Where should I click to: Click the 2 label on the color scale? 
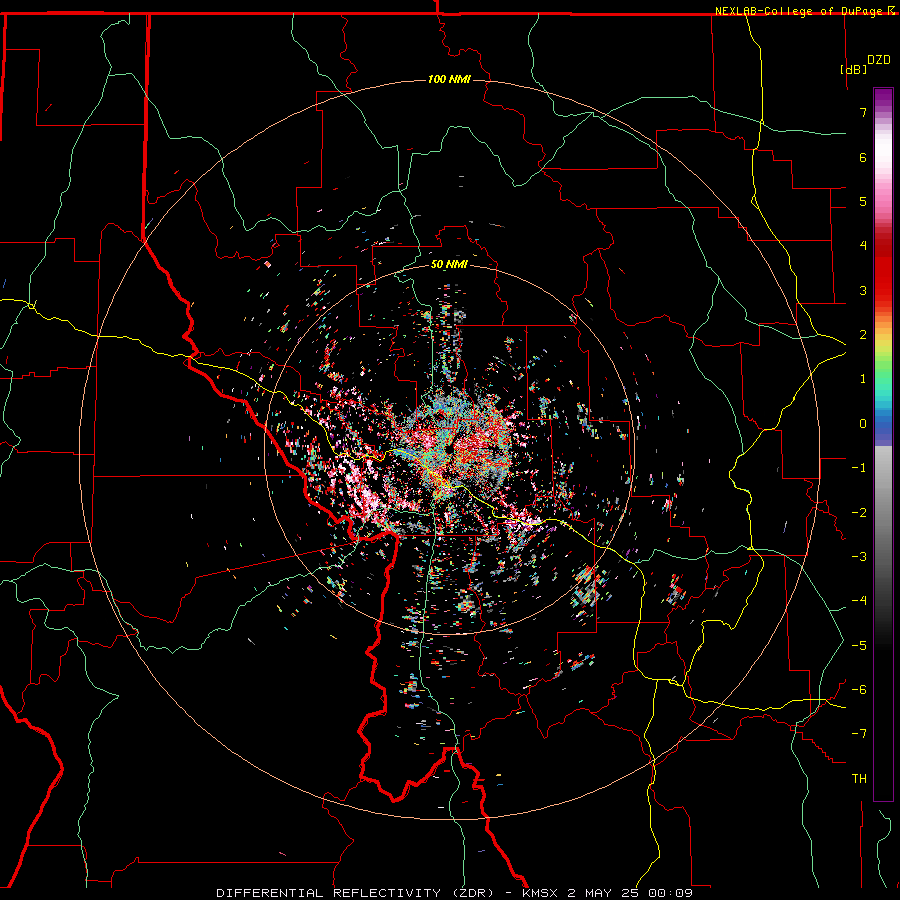click(x=863, y=335)
